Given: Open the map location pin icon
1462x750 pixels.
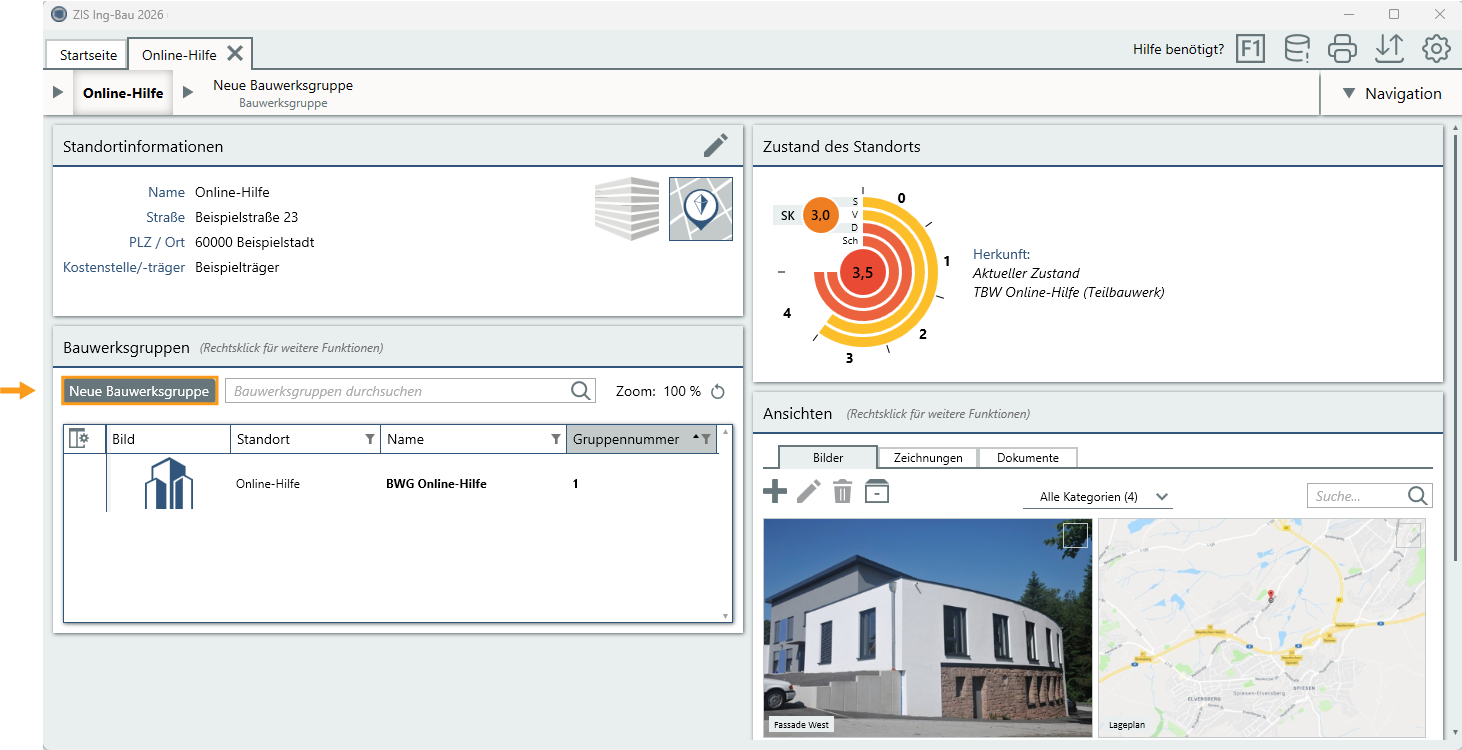Looking at the screenshot, I should point(701,209).
